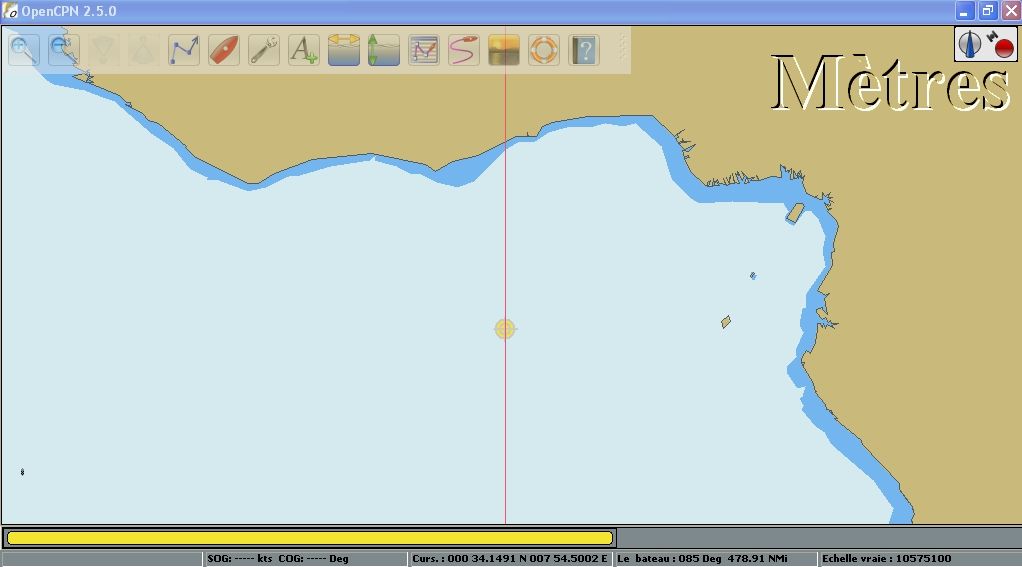Click the cursor coordinates status field

pos(509,559)
